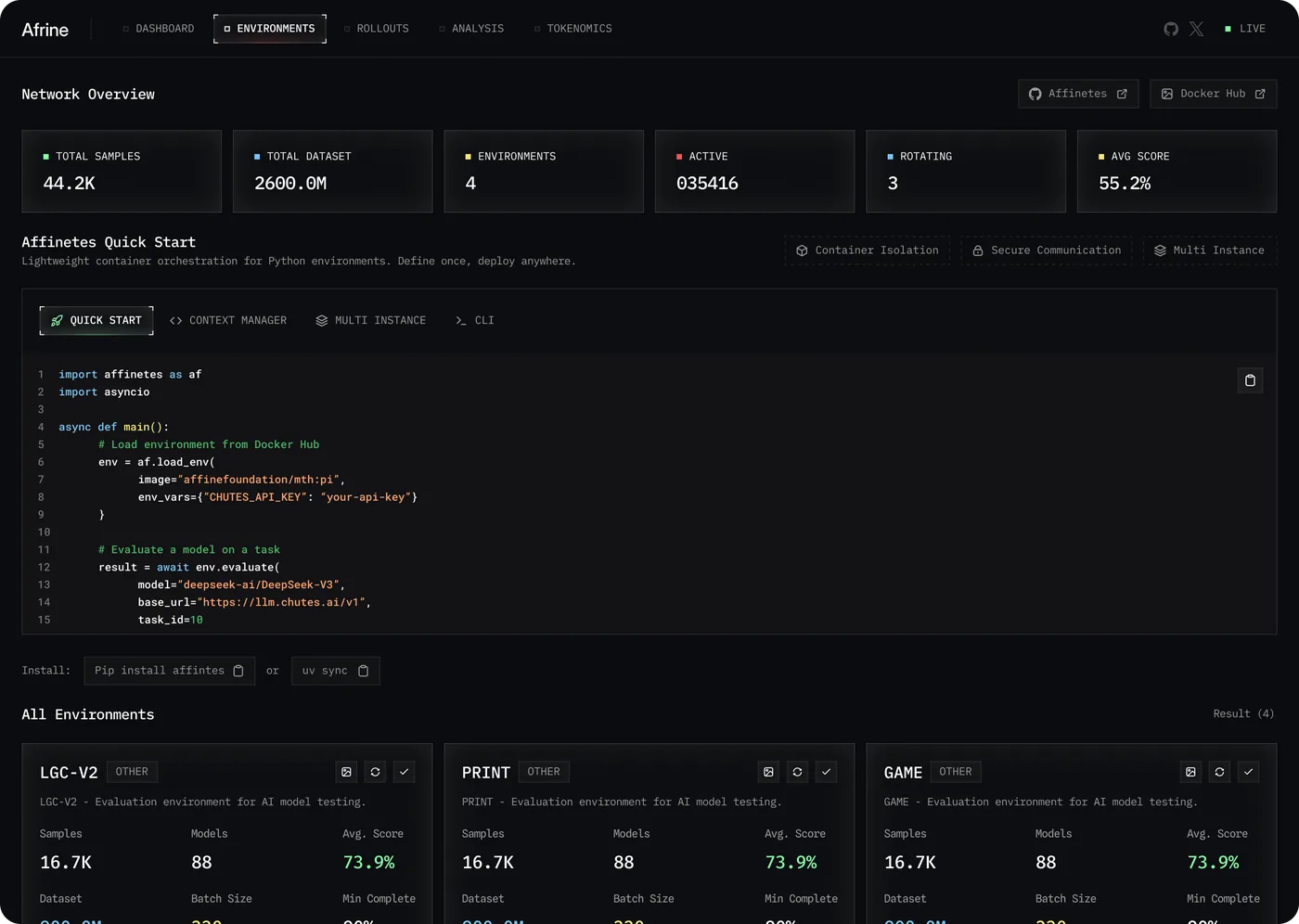Click the 'OTHER' tag on the PRINT card
Viewport: 1299px width, 924px height.
544,772
